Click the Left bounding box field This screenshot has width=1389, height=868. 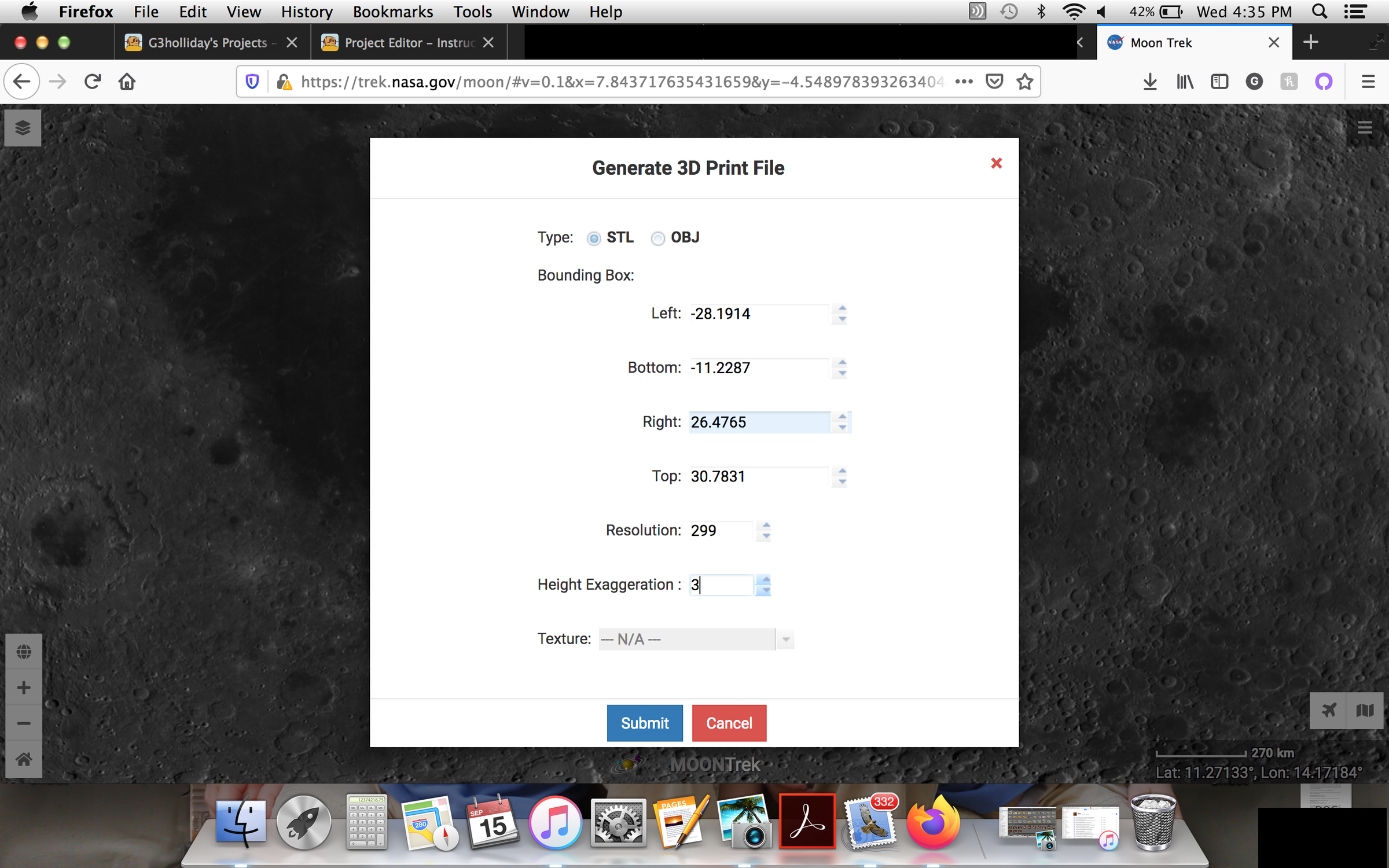(x=758, y=314)
